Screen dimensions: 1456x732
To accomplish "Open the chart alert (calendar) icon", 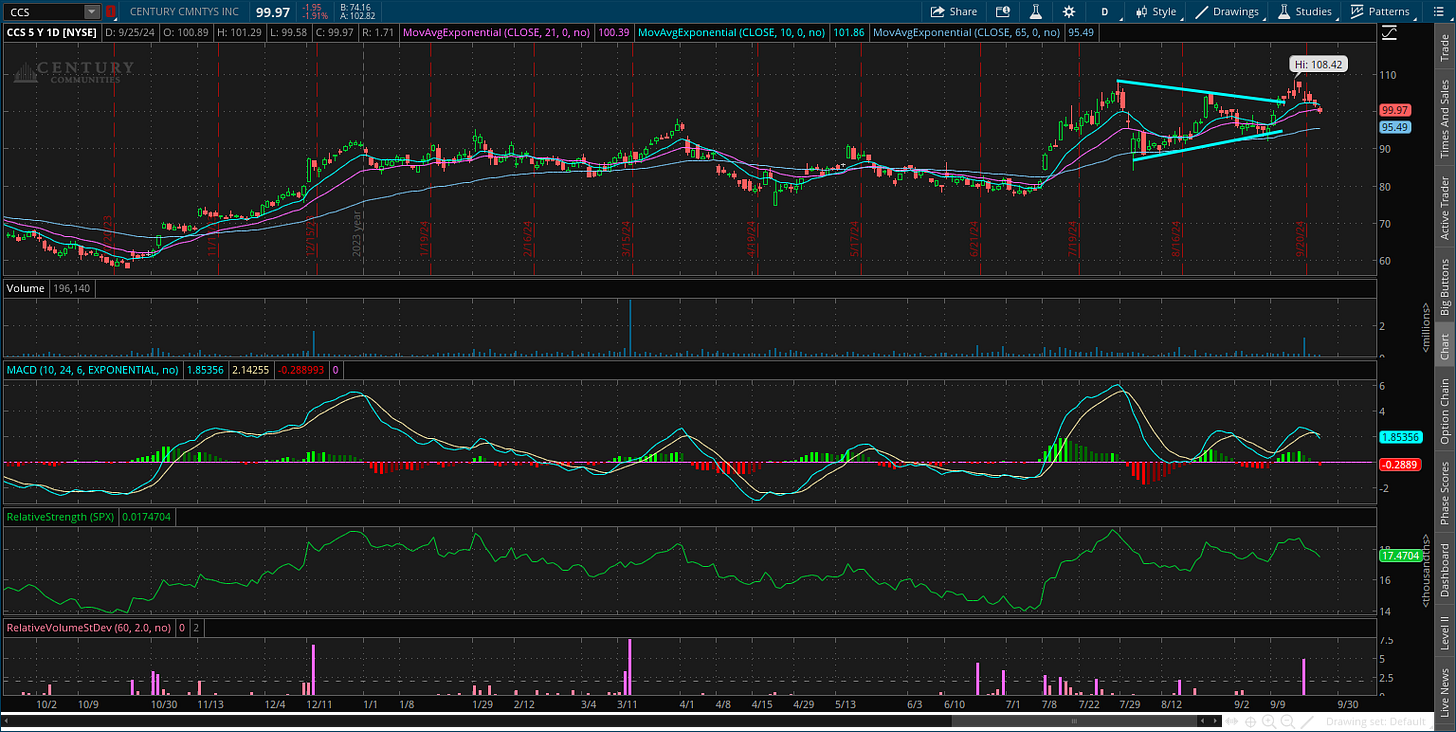I will 1003,12.
